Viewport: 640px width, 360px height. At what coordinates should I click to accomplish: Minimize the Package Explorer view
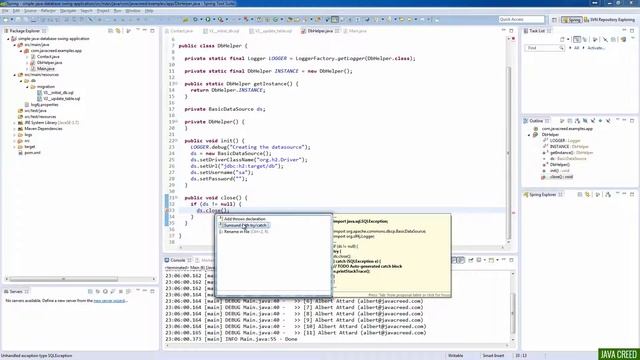(144, 31)
